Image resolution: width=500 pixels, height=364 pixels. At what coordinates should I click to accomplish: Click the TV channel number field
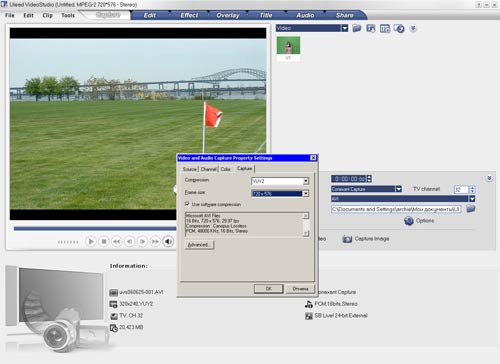click(x=461, y=189)
